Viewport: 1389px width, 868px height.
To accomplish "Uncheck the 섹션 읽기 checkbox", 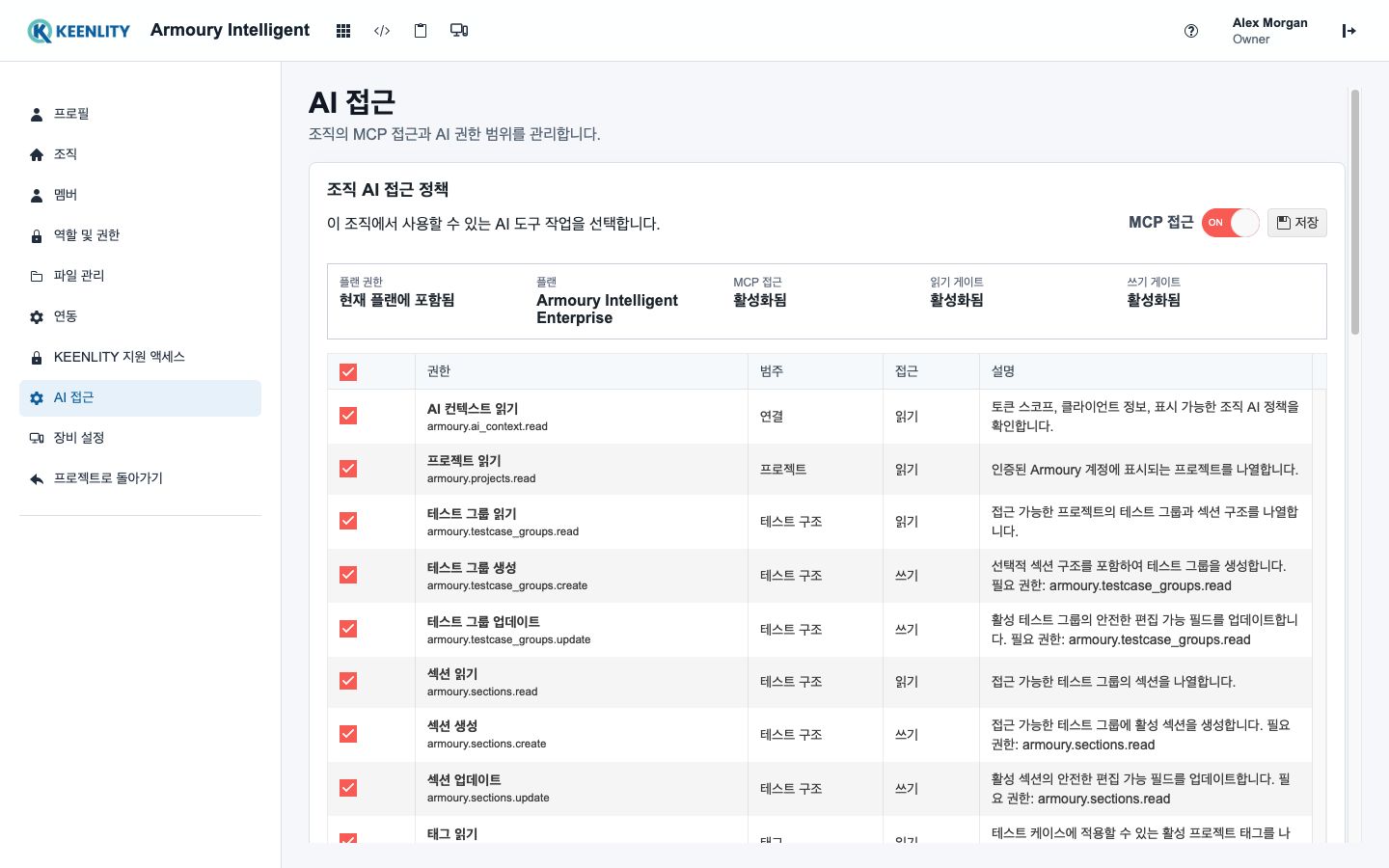I will (348, 681).
